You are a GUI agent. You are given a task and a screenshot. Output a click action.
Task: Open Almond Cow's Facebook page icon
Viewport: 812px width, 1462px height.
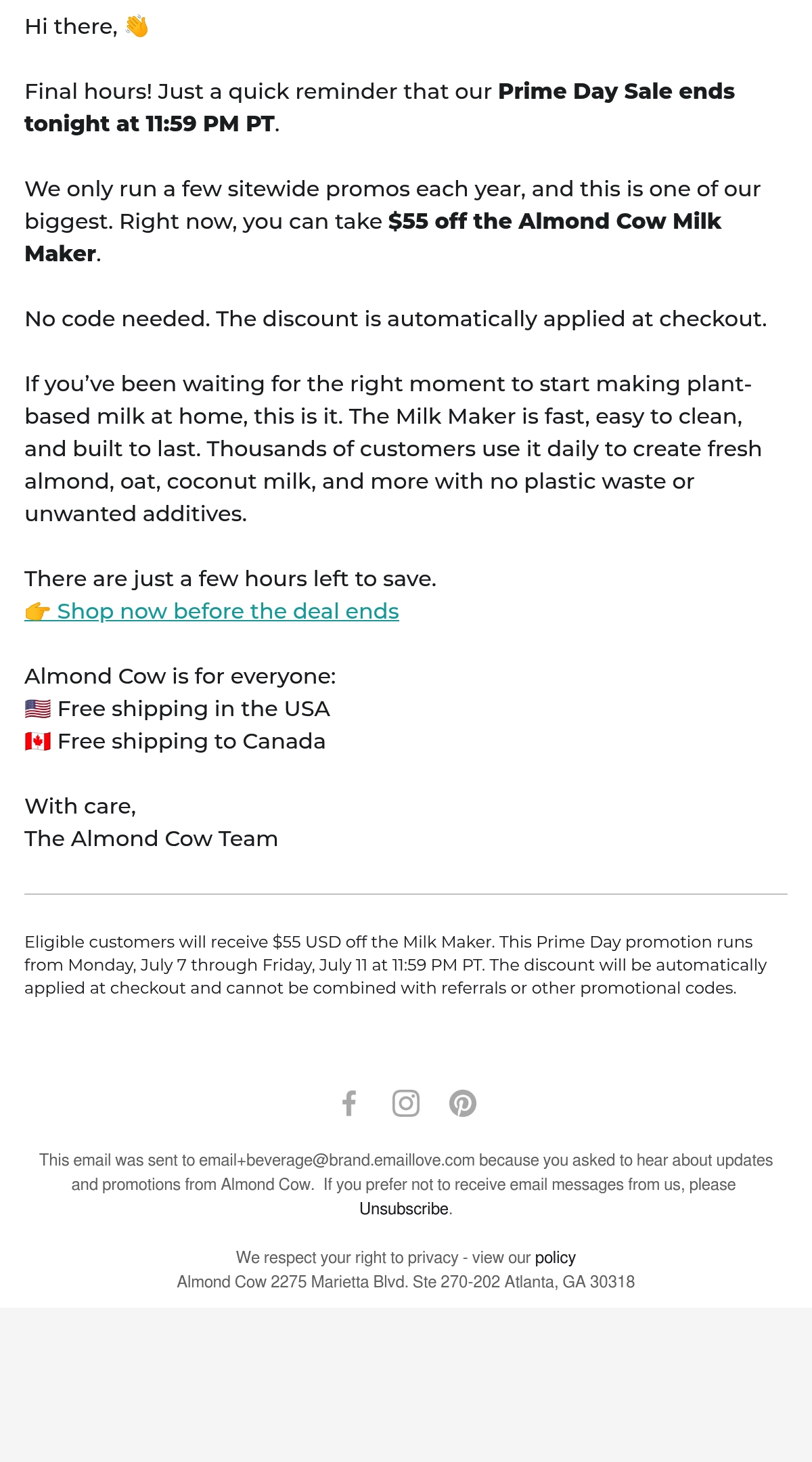pos(349,1103)
